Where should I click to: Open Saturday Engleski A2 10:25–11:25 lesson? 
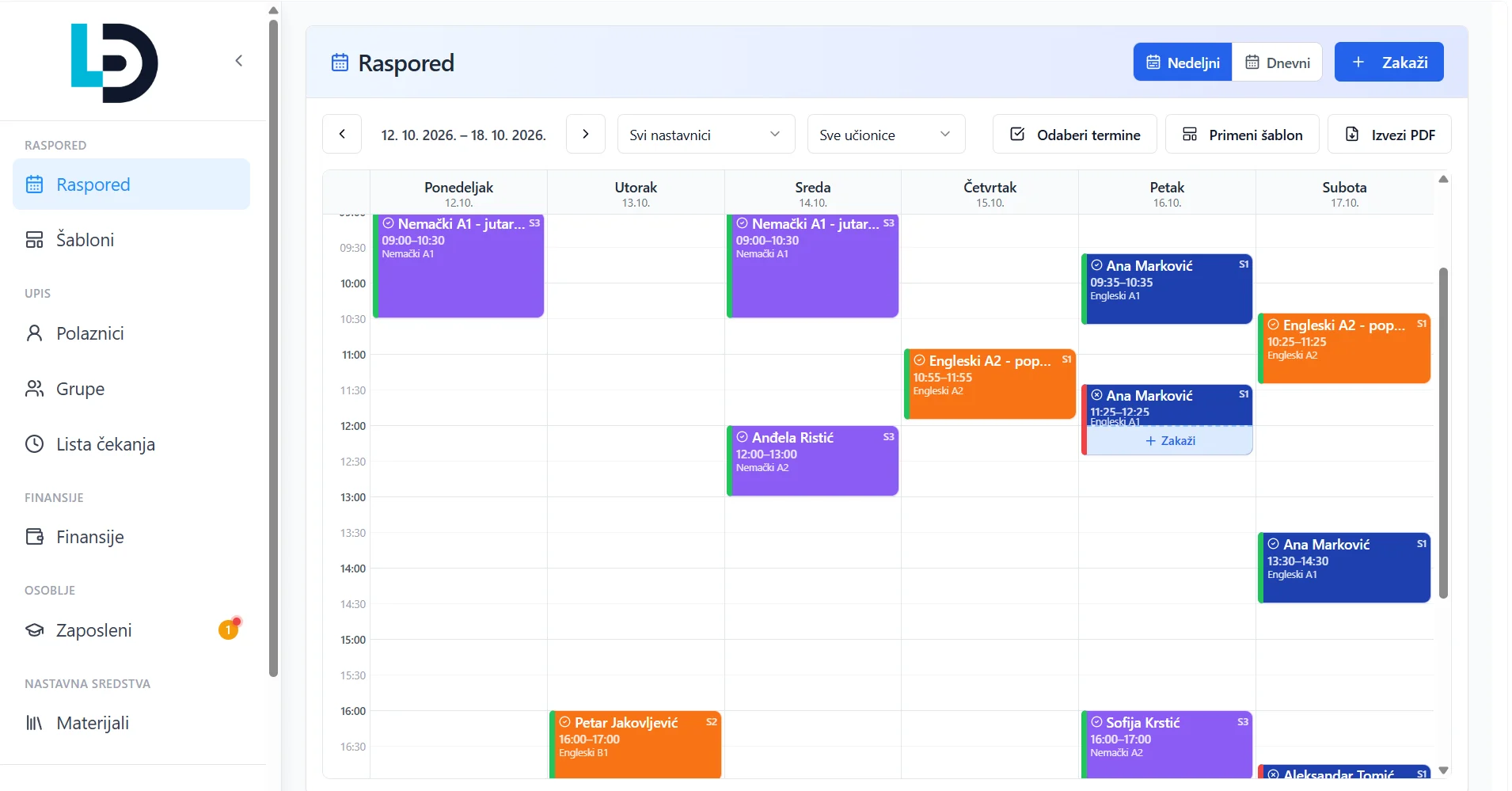(x=1344, y=348)
